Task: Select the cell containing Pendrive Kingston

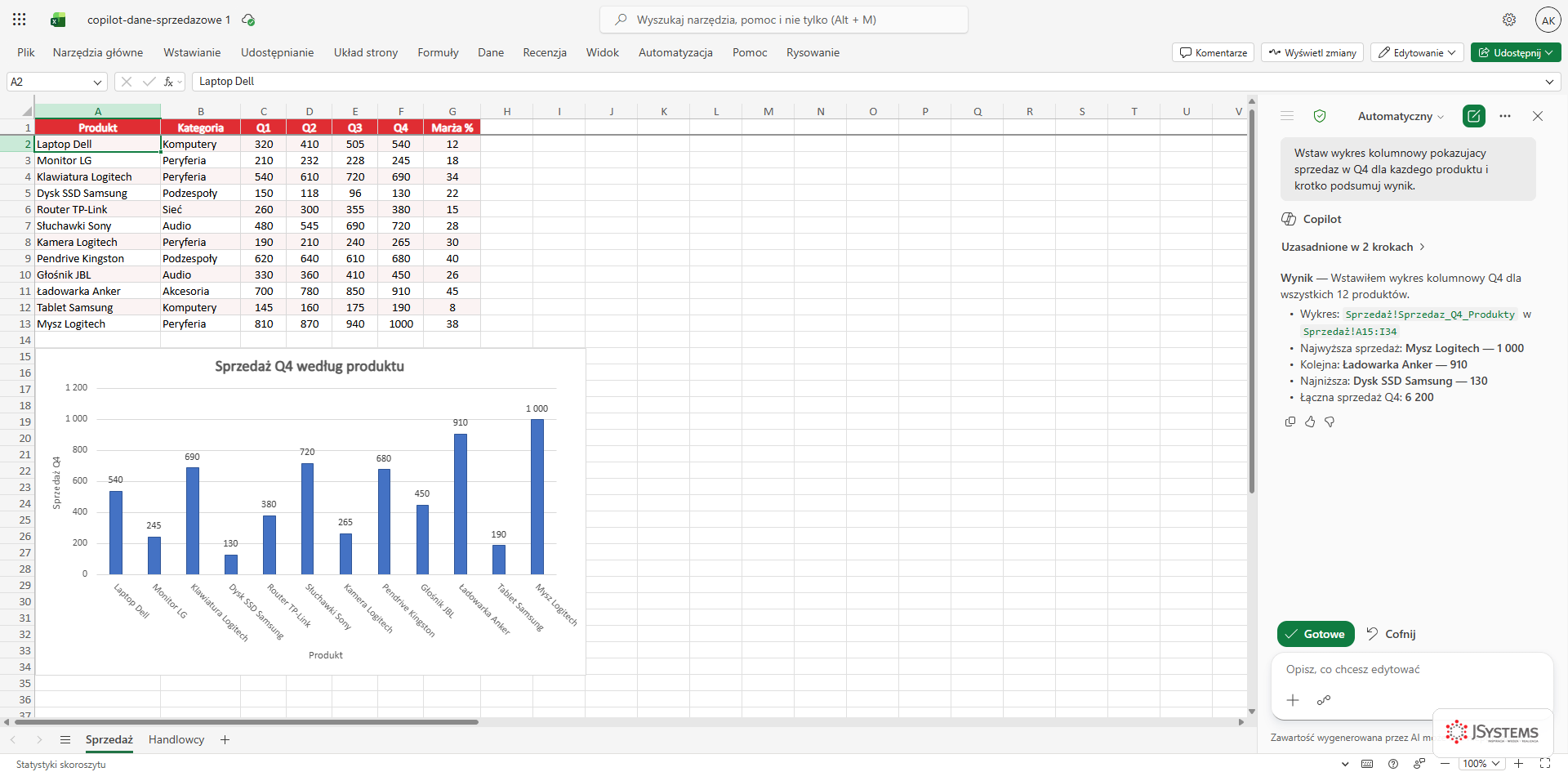Action: coord(97,258)
